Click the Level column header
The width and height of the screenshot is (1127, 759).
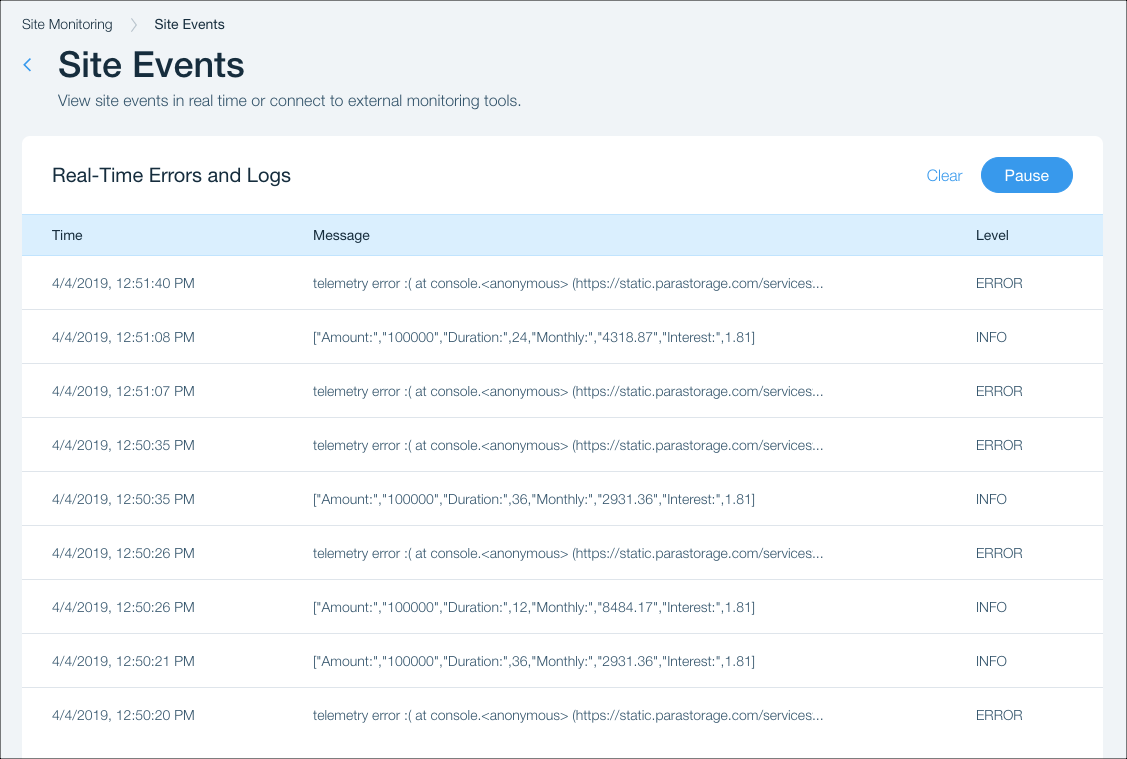click(x=992, y=235)
